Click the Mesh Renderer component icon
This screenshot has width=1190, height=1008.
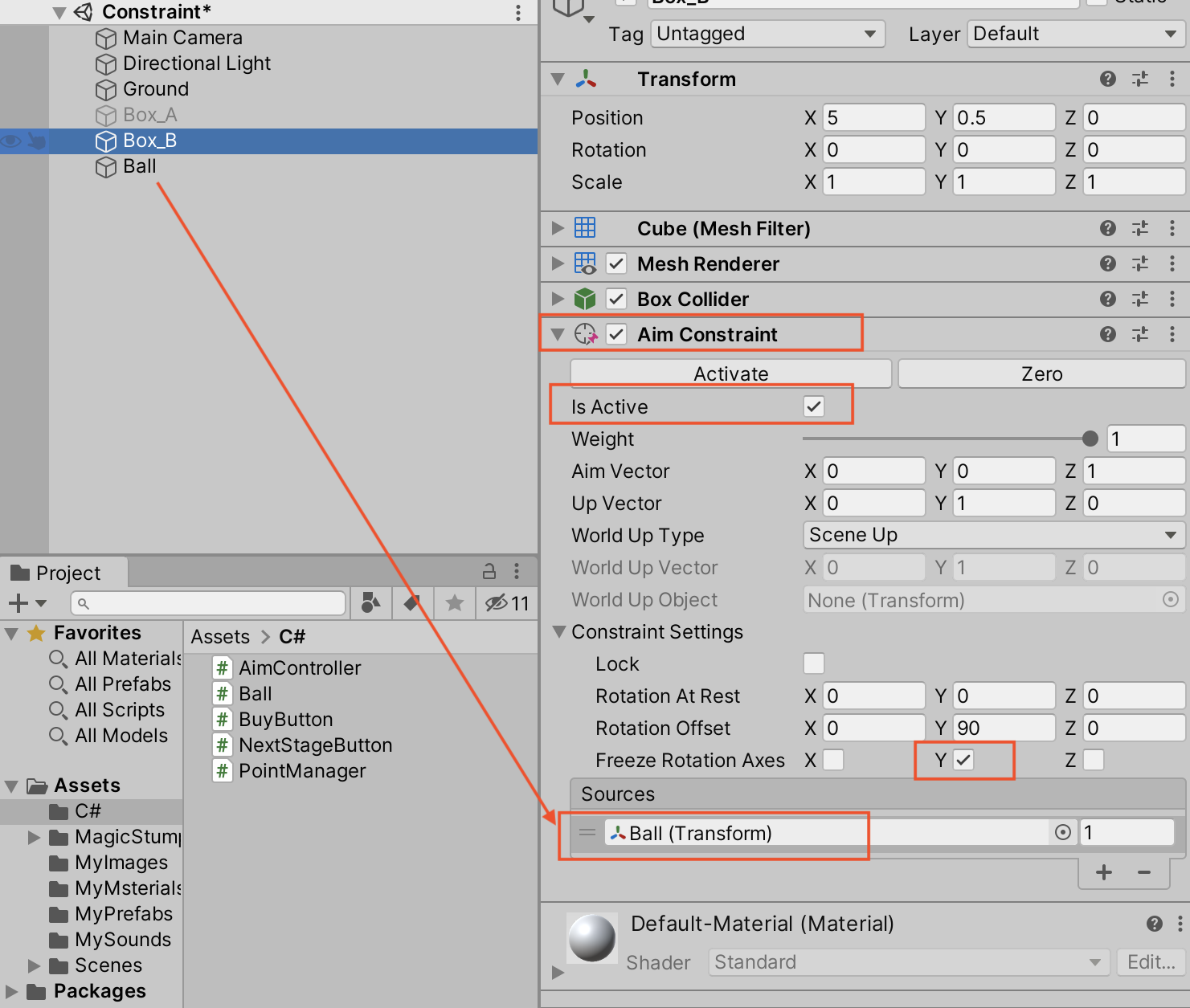pyautogui.click(x=586, y=263)
